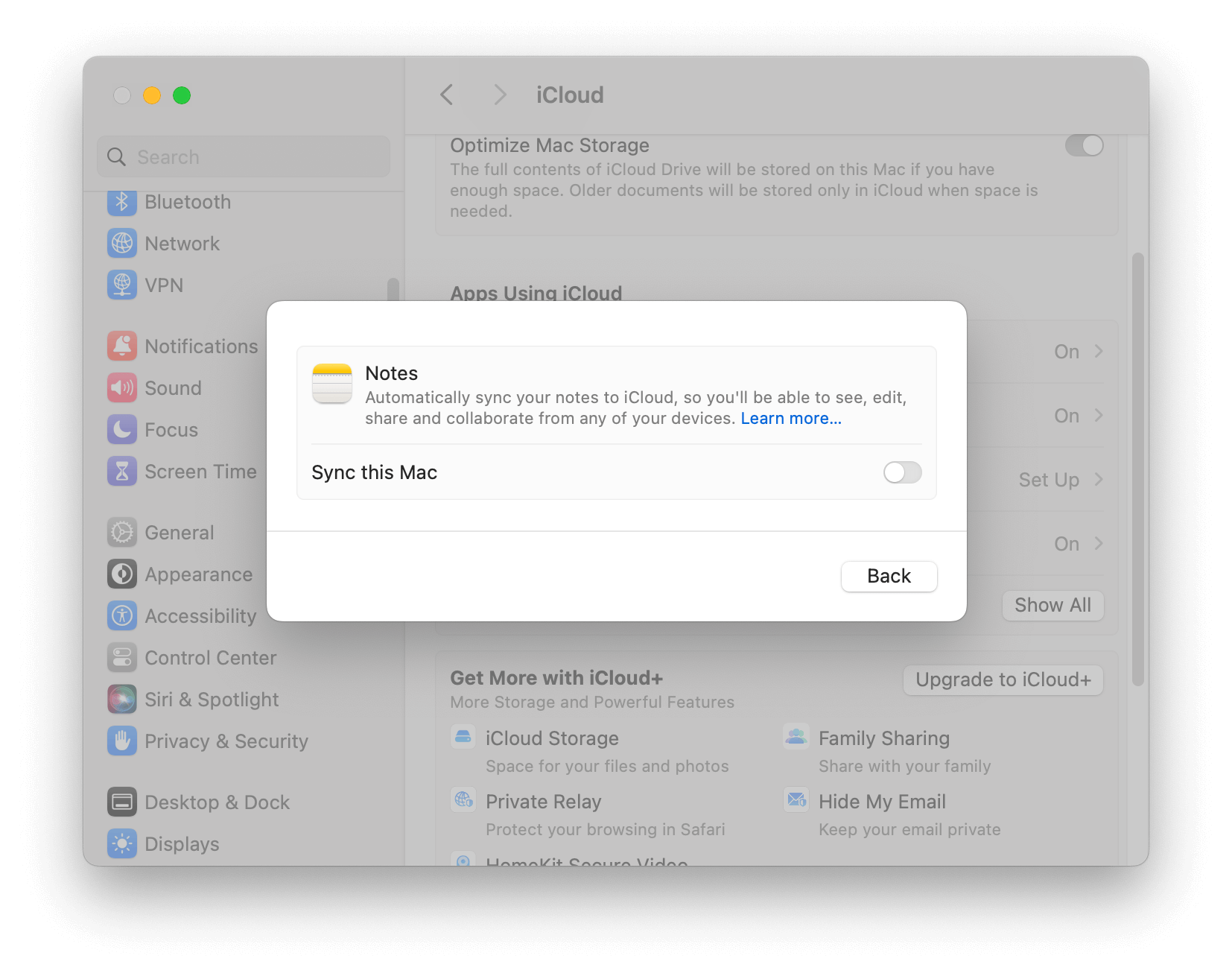
Task: Click the main pane vertical scrollbar
Action: coord(1137,469)
